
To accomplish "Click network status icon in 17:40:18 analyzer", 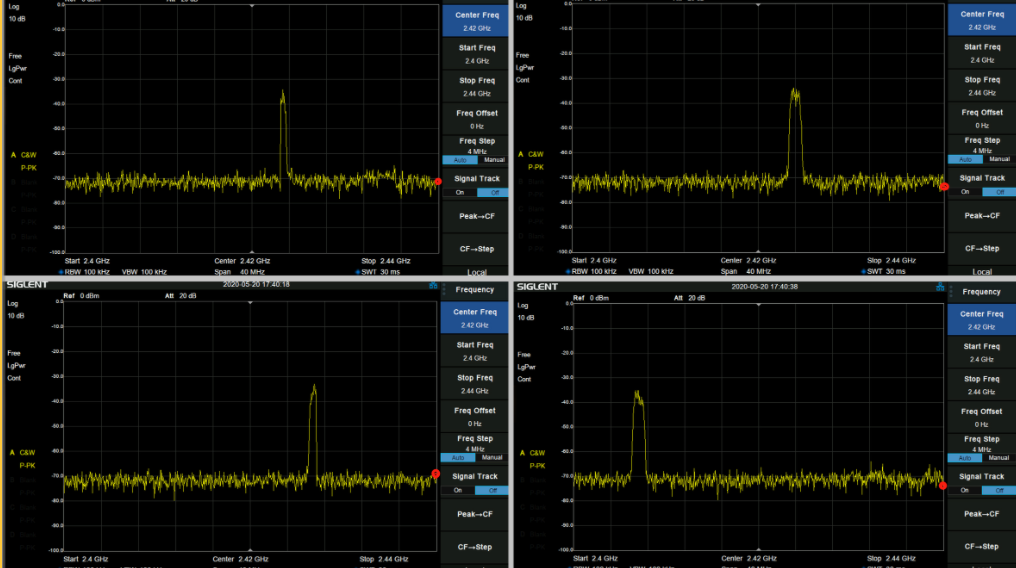I will point(433,286).
